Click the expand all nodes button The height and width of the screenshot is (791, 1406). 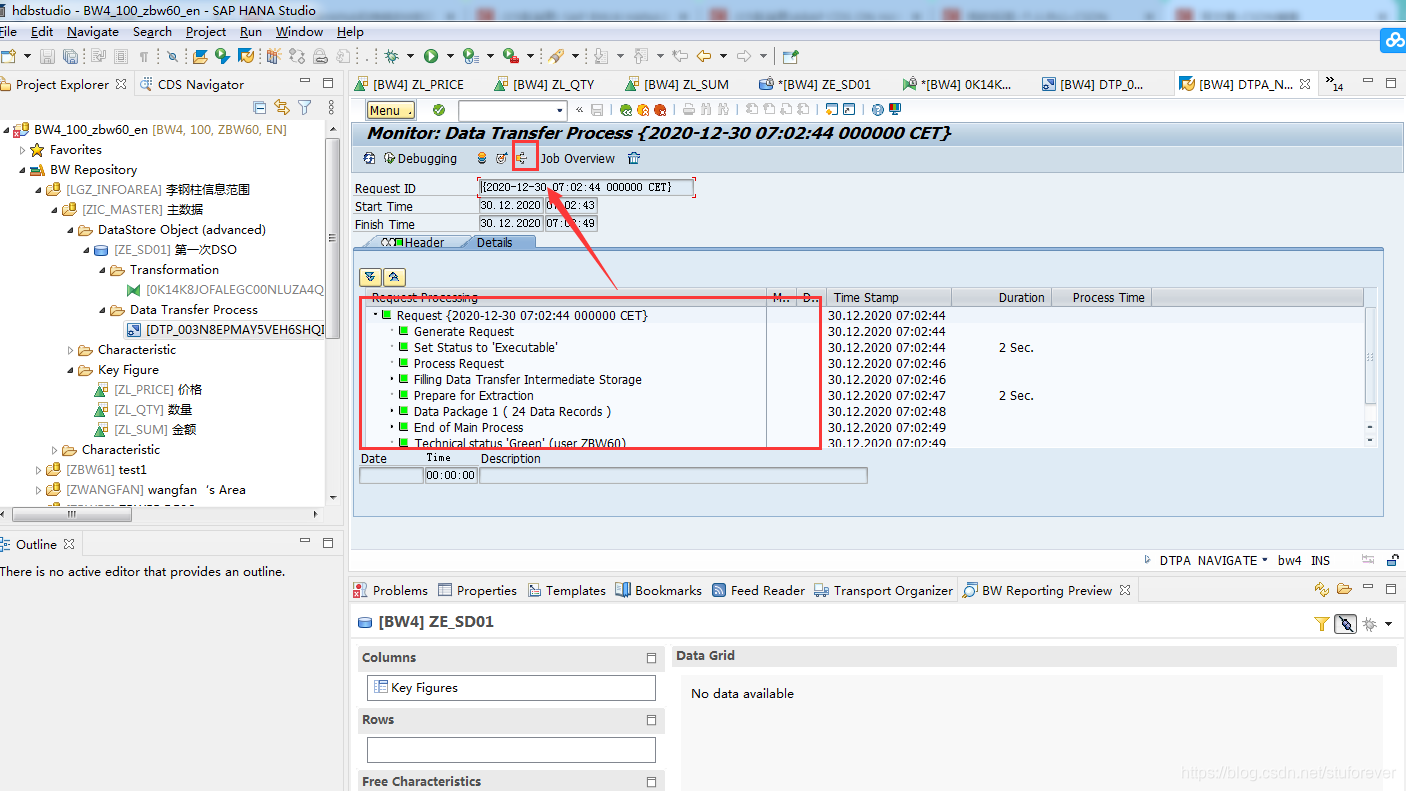pos(371,277)
